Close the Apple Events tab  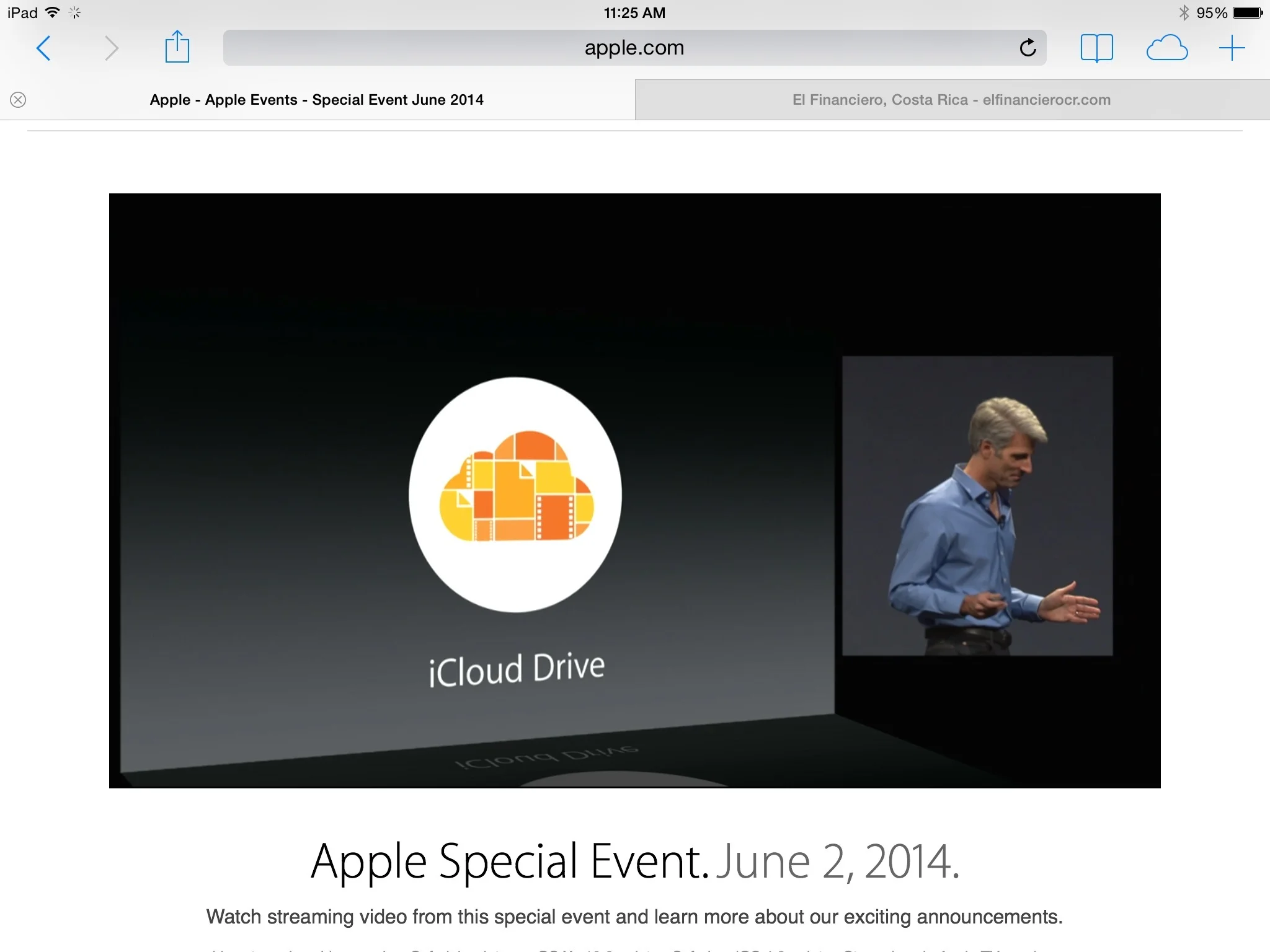click(x=18, y=100)
